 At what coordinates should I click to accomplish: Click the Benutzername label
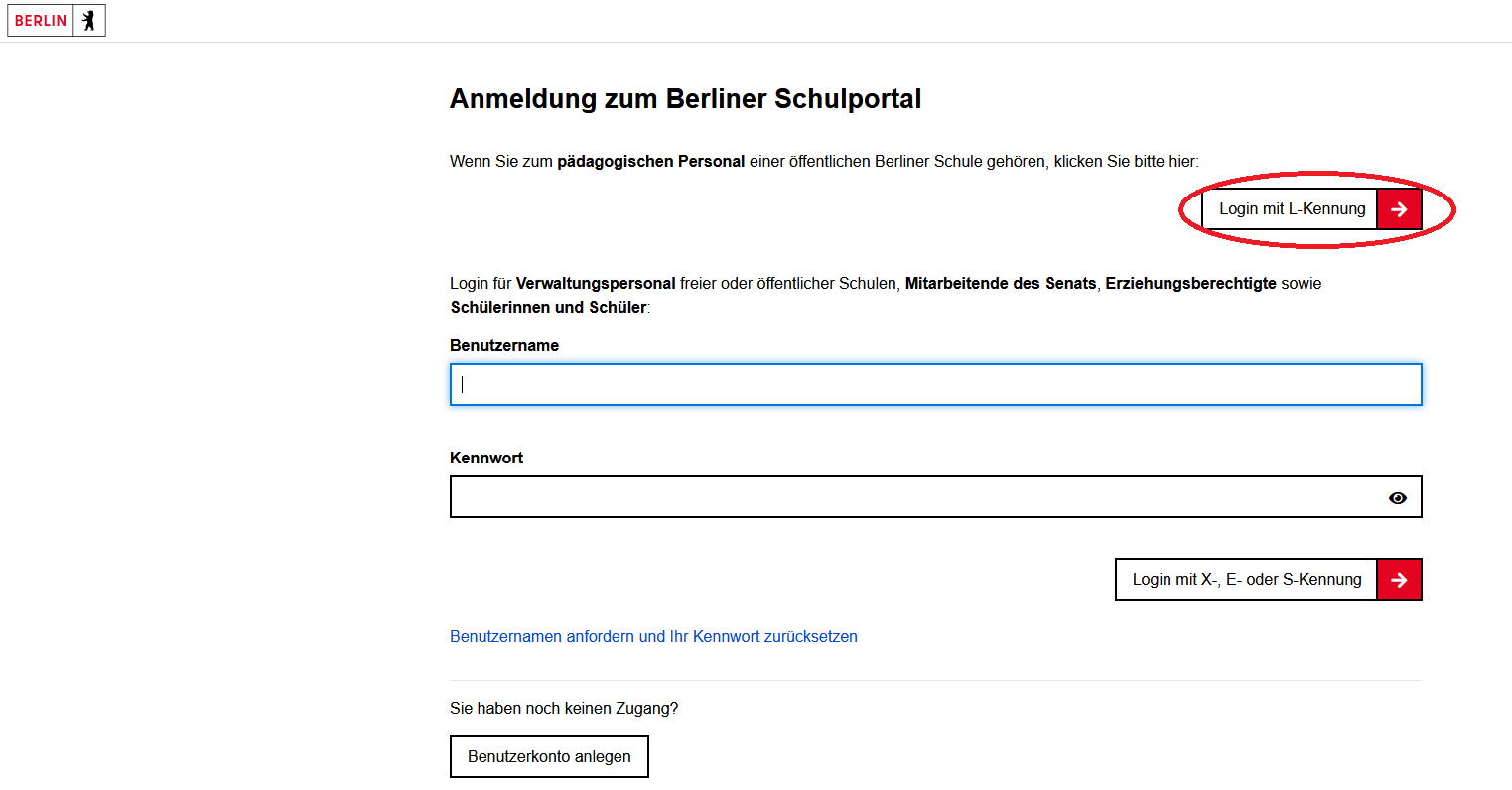pos(504,346)
